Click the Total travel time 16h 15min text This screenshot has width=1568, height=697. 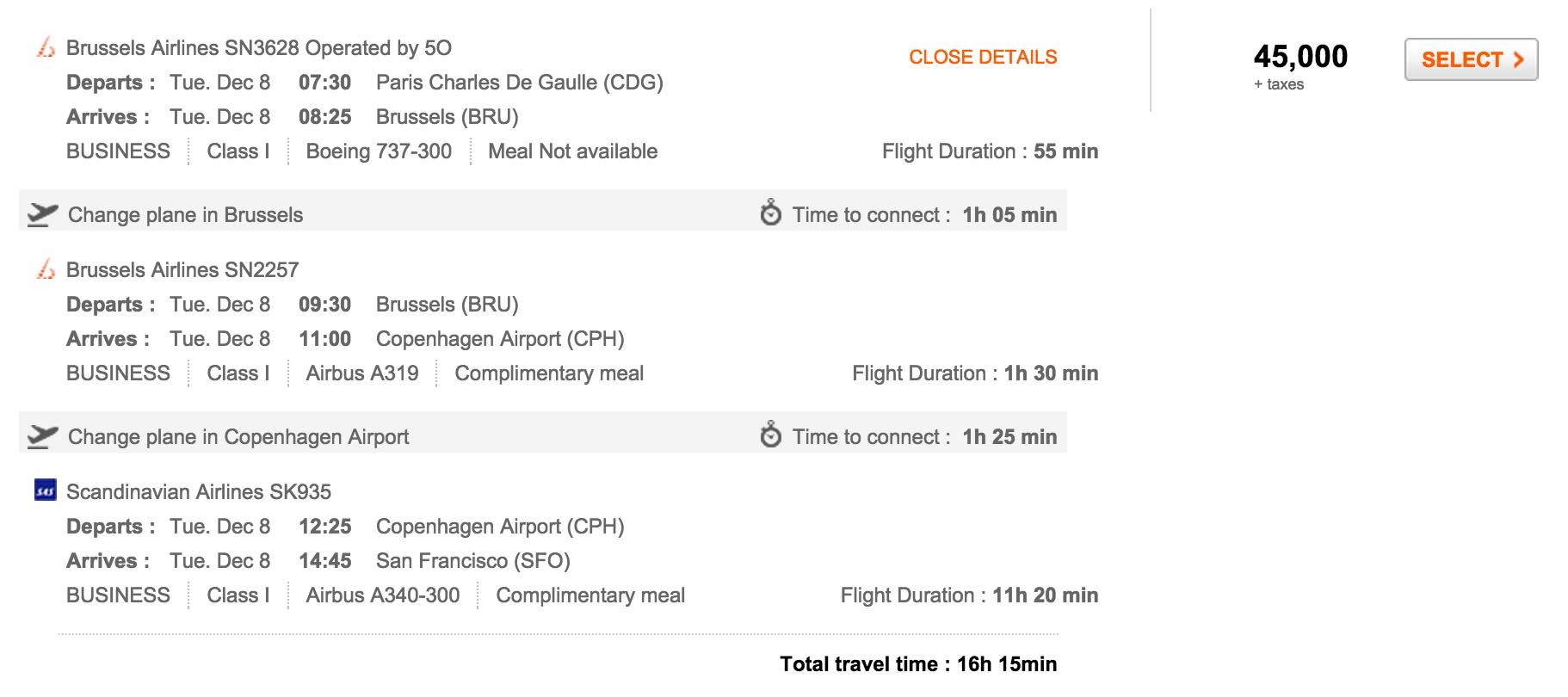(918, 664)
